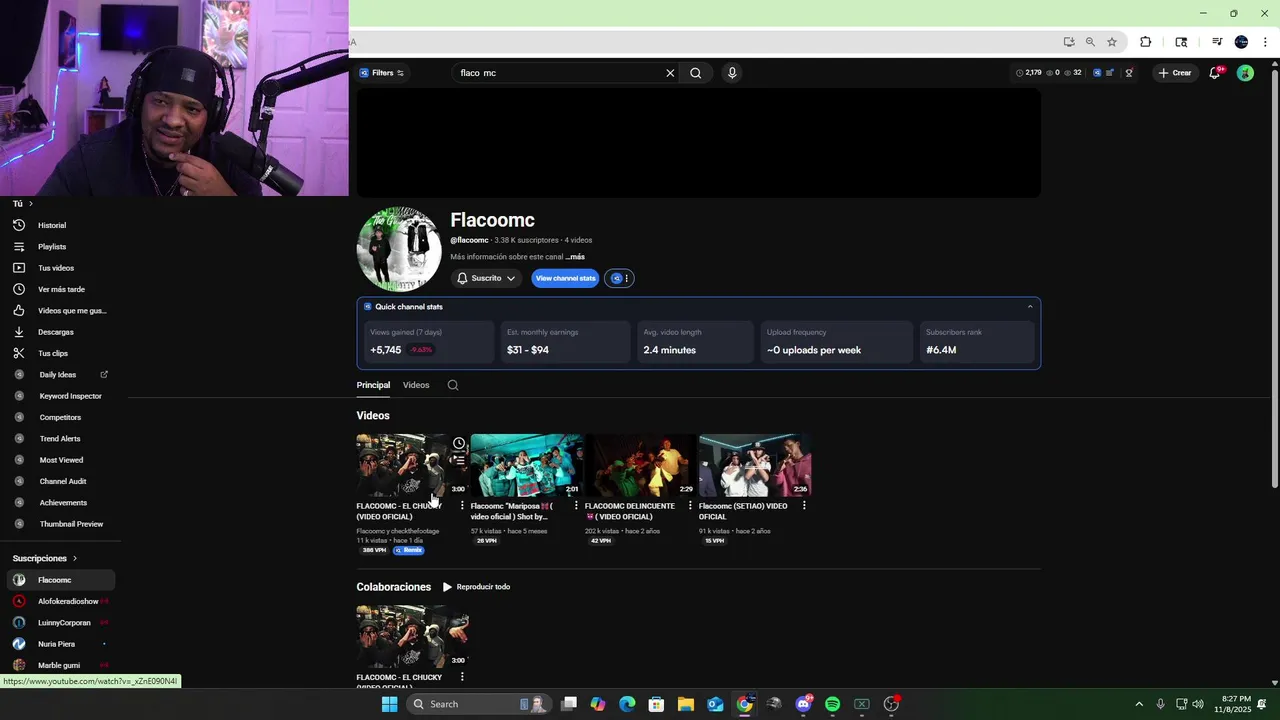Open the vidIQ Filters button
The height and width of the screenshot is (720, 1280).
[381, 73]
